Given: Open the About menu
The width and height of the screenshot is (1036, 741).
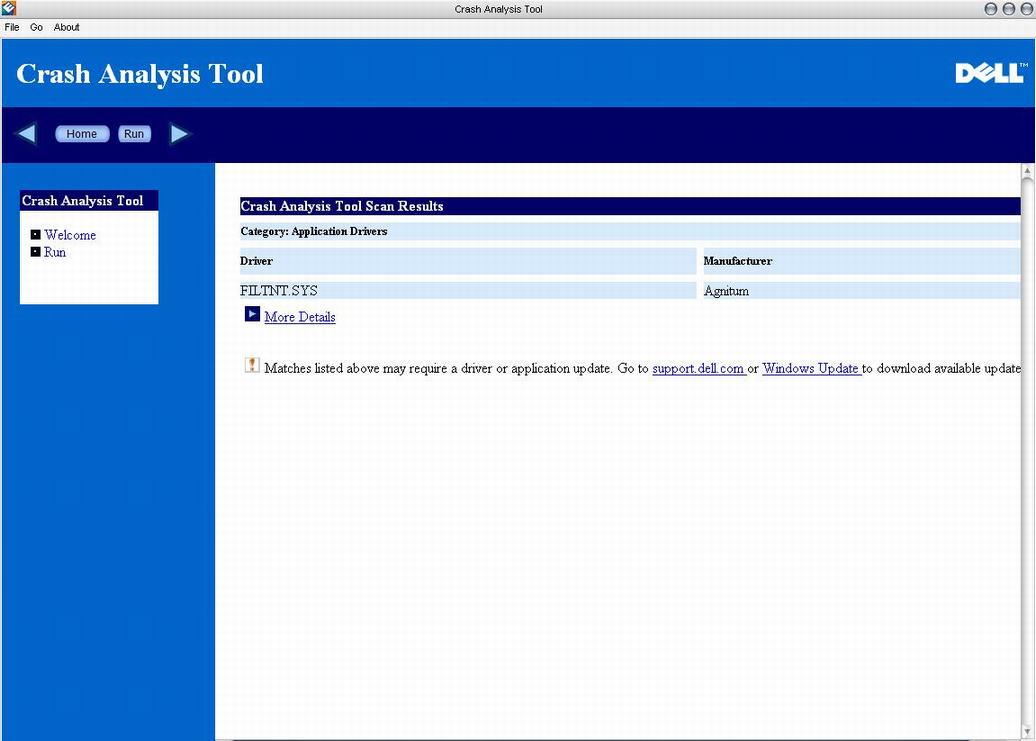Looking at the screenshot, I should click(67, 27).
